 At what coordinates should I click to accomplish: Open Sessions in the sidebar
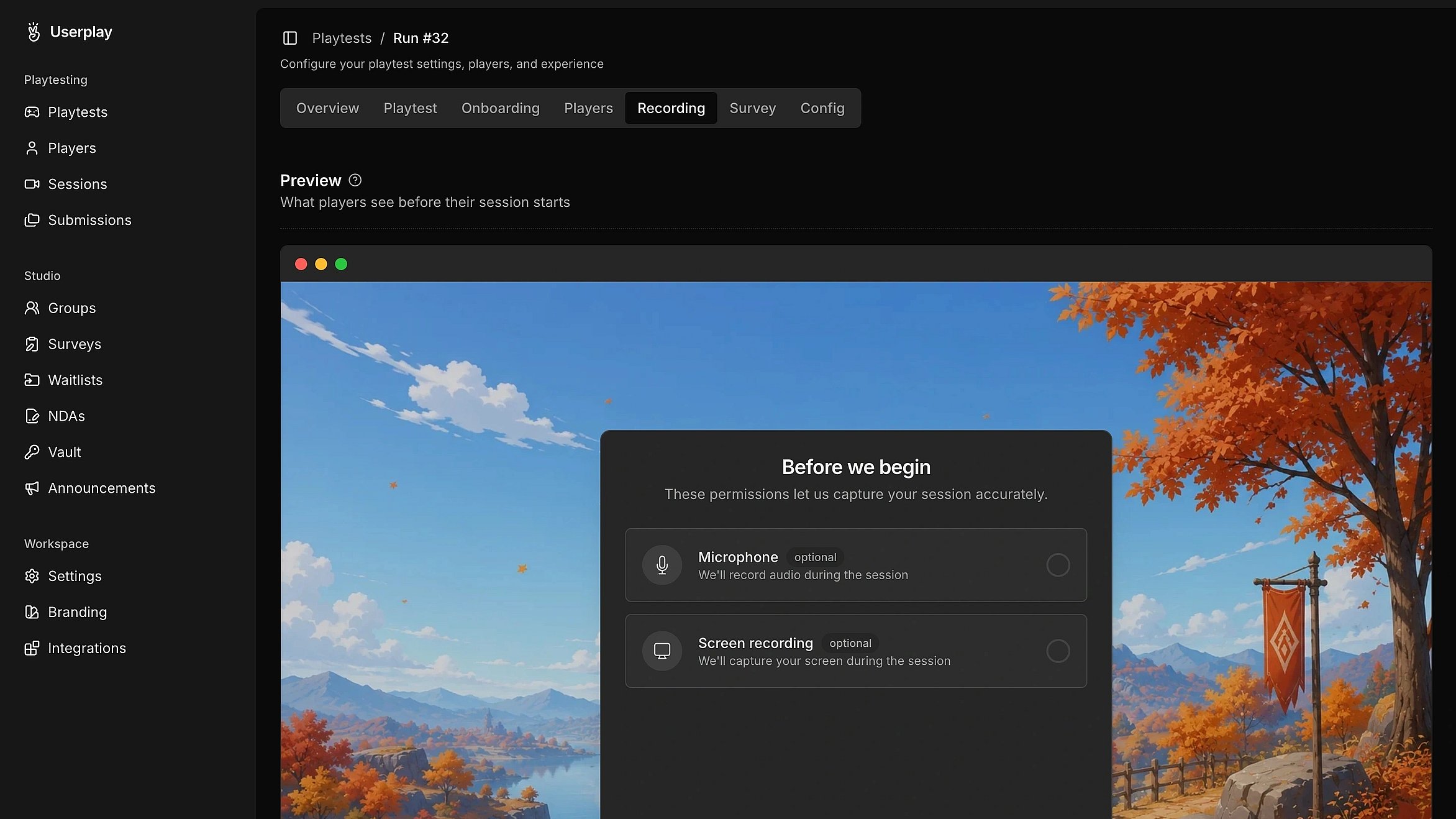coord(78,184)
